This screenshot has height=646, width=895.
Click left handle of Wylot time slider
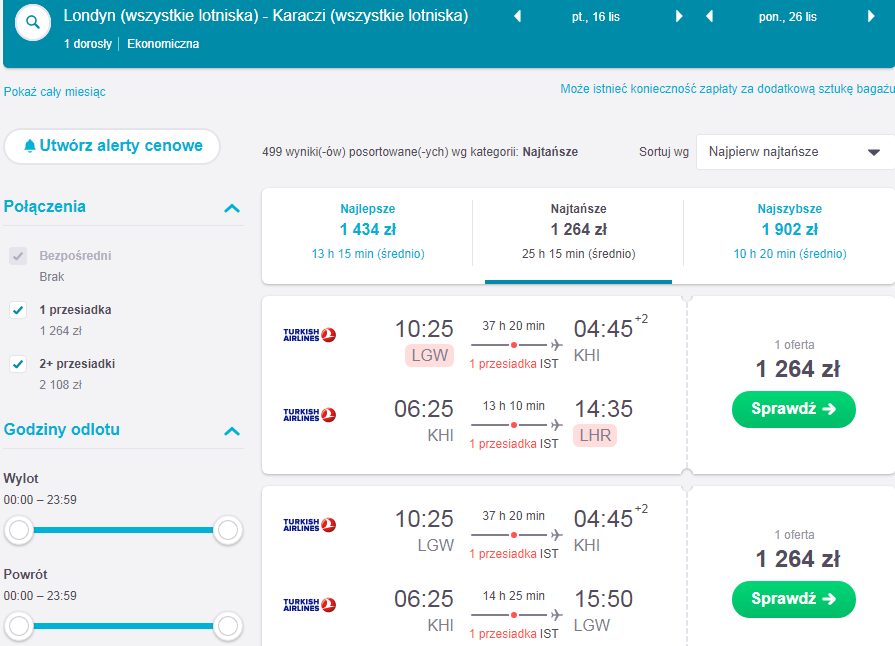[x=19, y=530]
